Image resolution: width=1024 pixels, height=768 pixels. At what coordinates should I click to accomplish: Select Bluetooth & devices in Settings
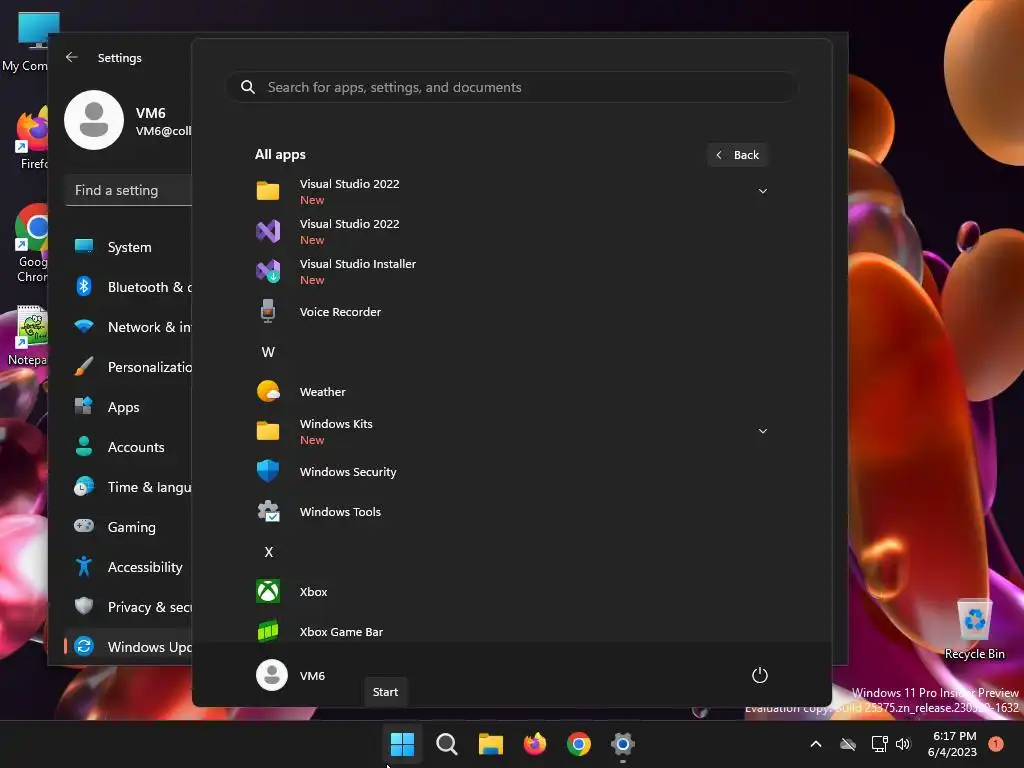pyautogui.click(x=128, y=287)
